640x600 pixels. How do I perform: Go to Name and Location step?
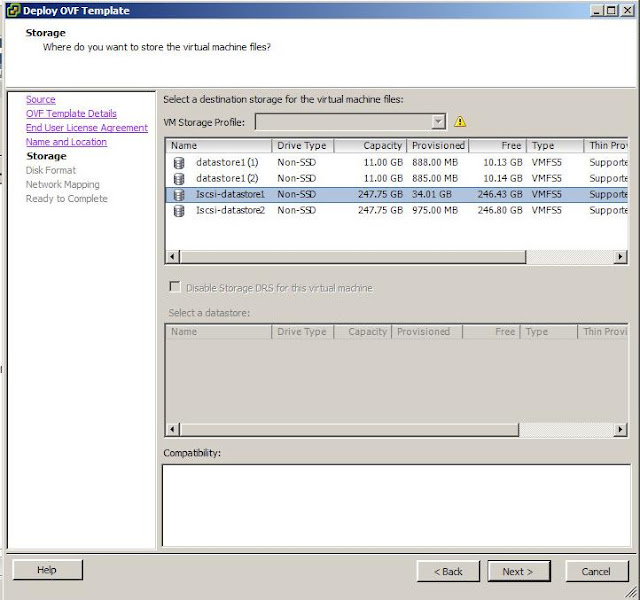[x=66, y=142]
